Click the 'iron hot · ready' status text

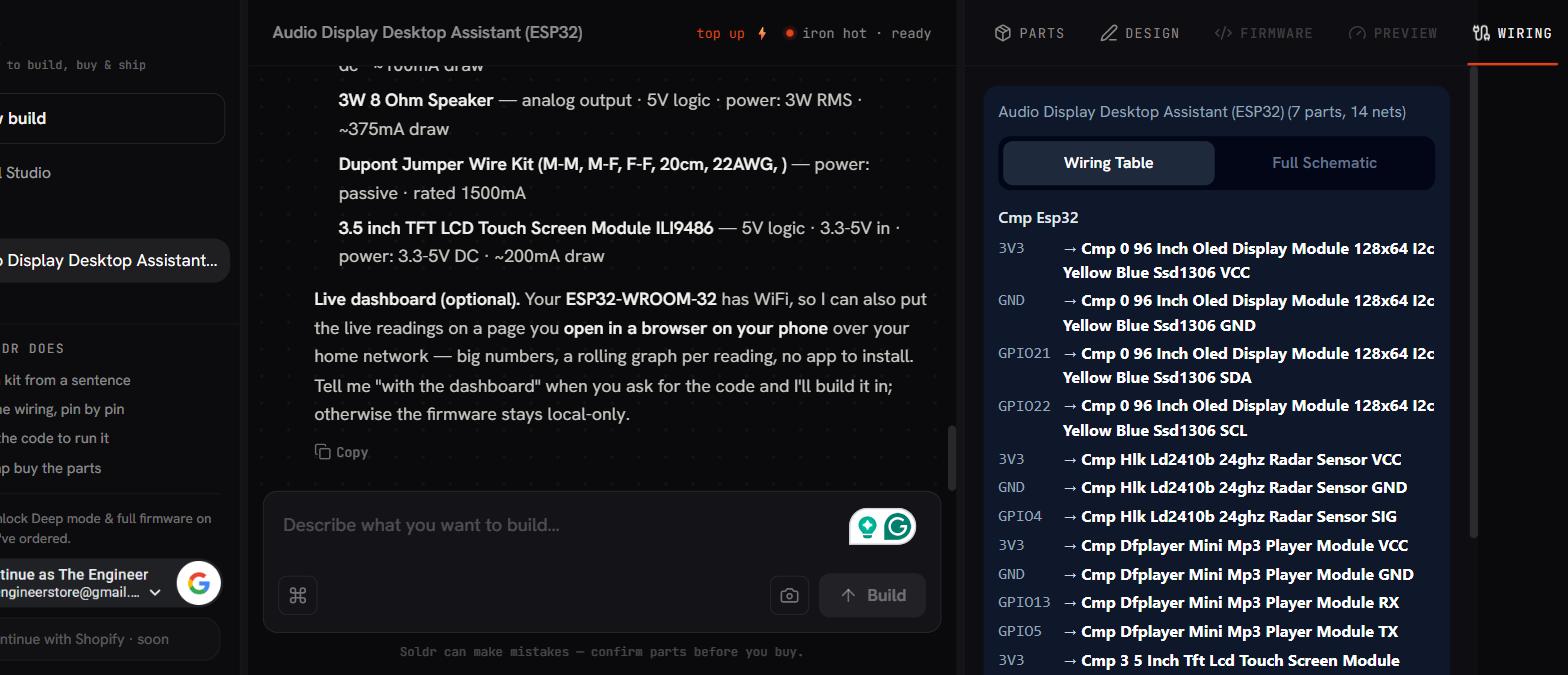pos(866,33)
